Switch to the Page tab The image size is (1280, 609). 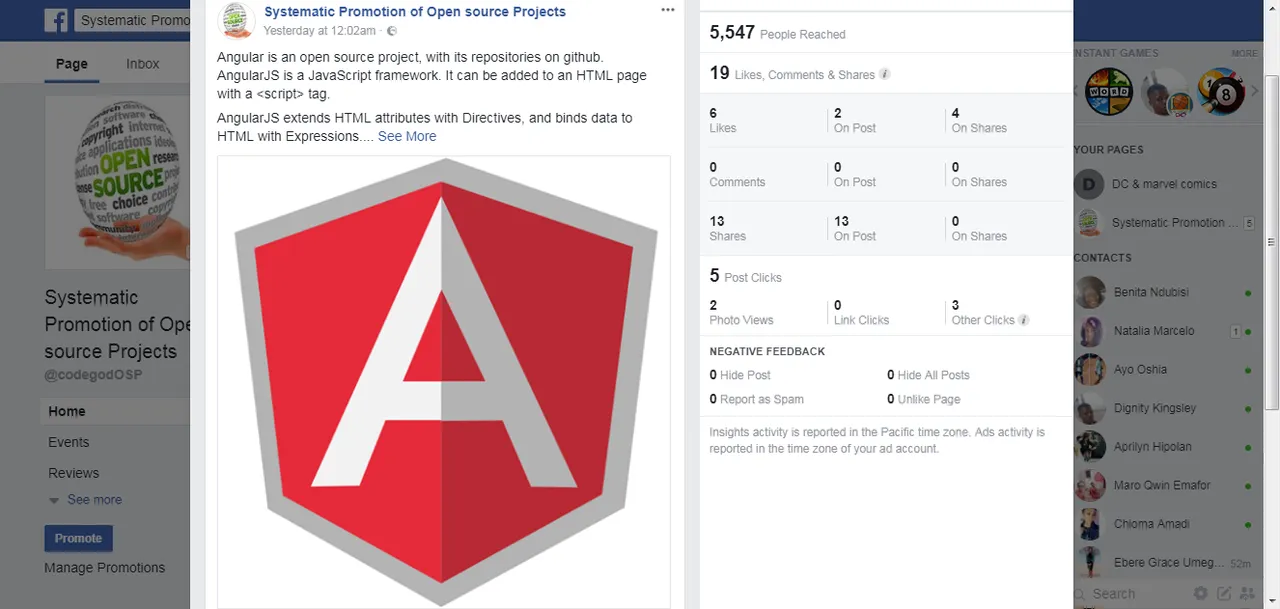coord(72,64)
